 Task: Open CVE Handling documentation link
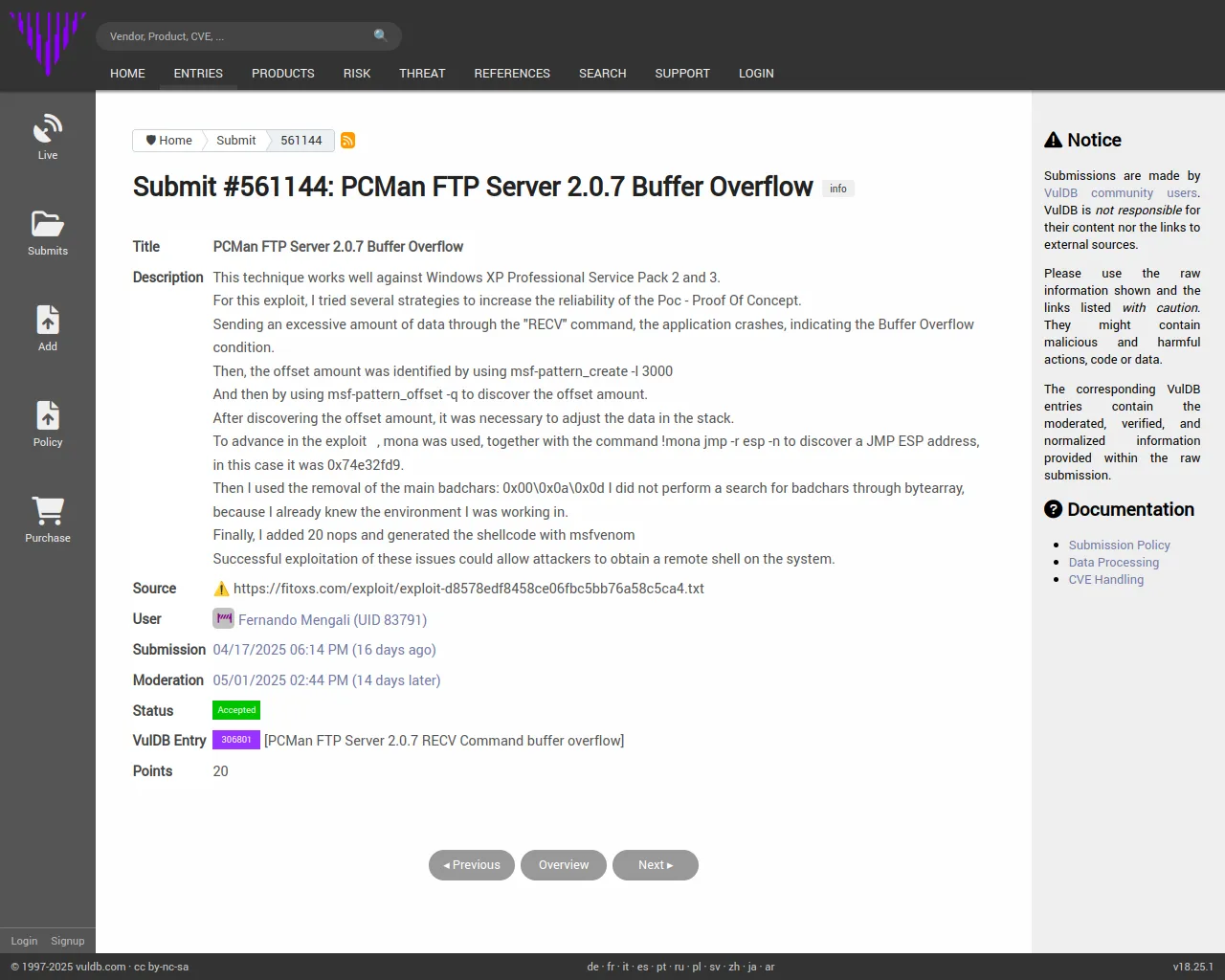(x=1106, y=580)
